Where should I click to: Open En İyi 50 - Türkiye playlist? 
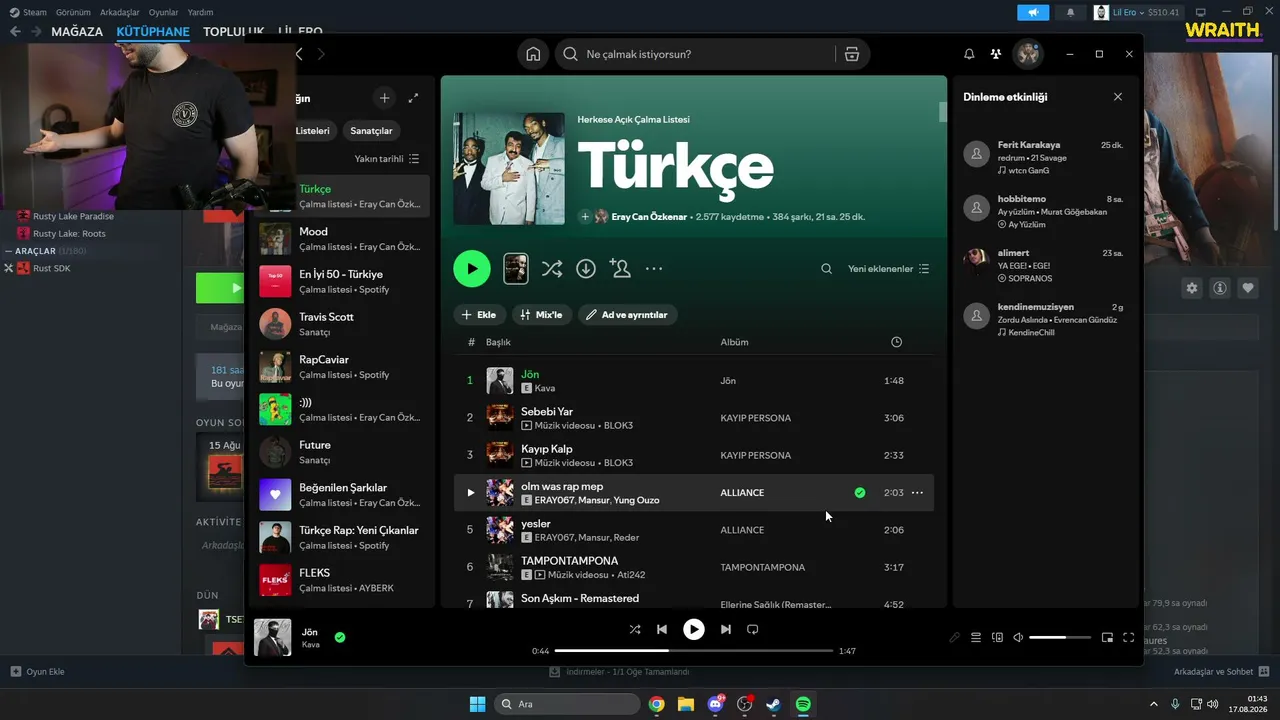[342, 282]
